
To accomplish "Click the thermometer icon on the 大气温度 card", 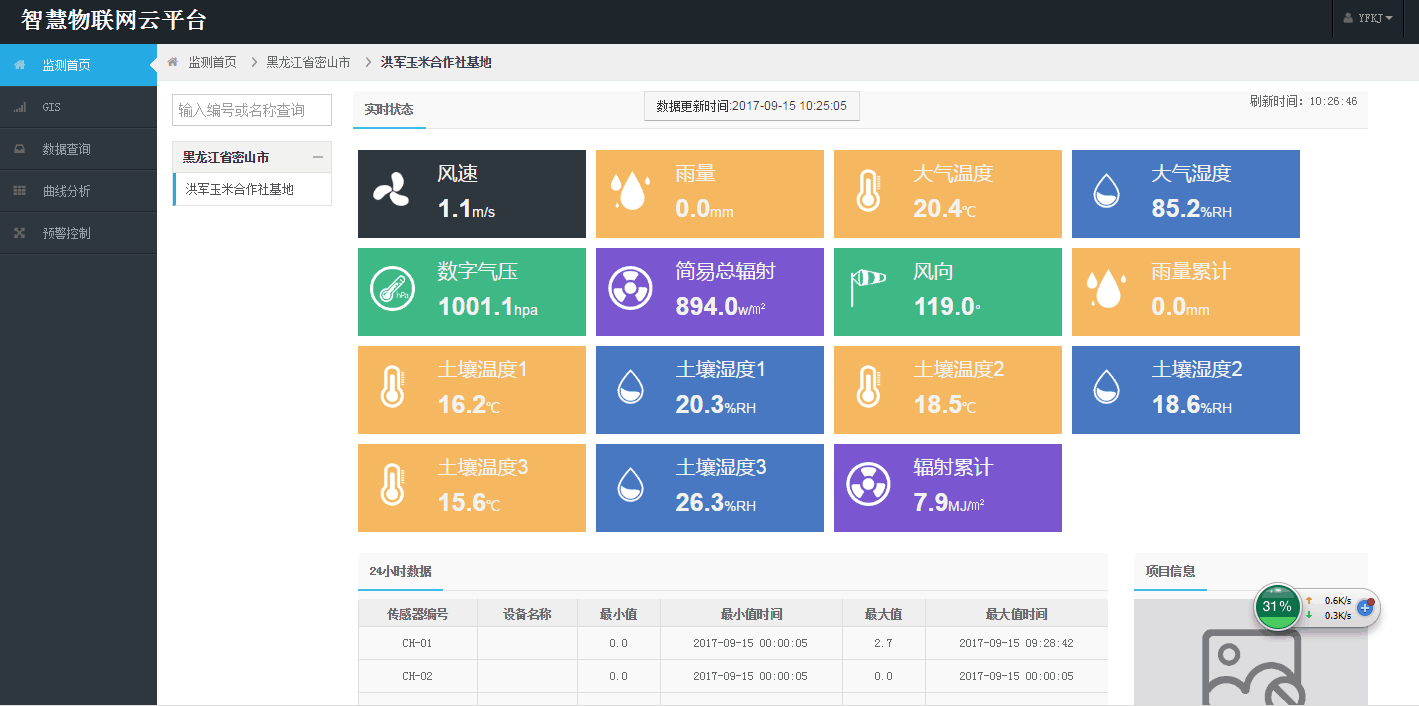I will click(866, 192).
